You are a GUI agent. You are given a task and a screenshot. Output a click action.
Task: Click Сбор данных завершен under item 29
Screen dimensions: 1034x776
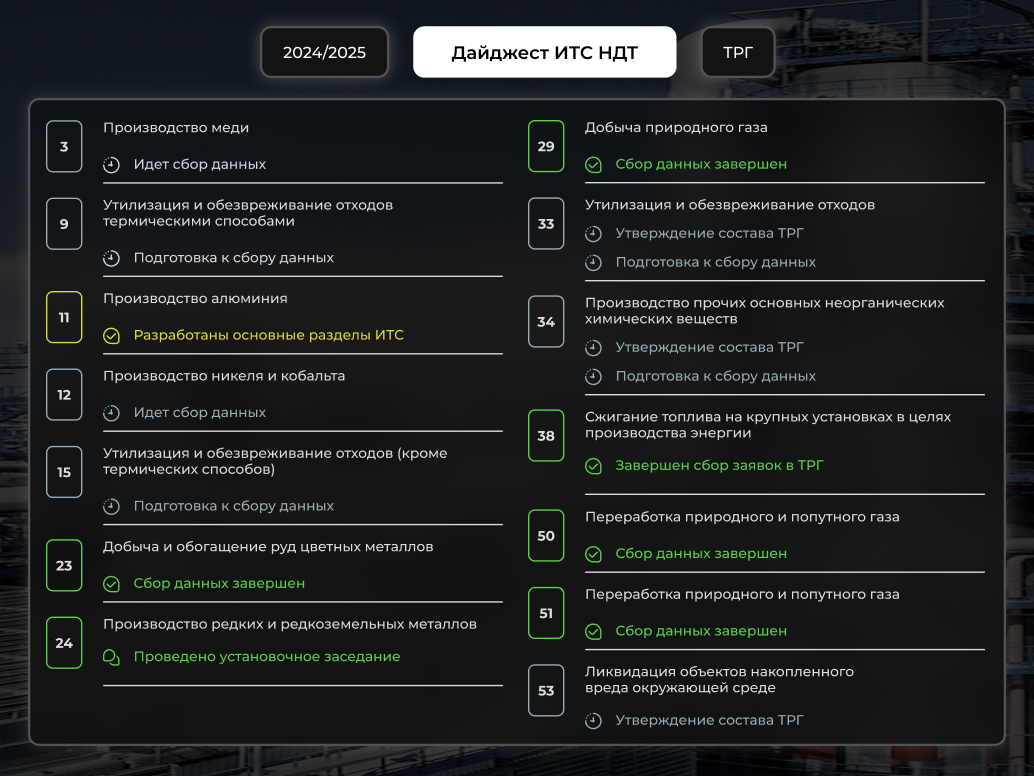[x=701, y=164]
